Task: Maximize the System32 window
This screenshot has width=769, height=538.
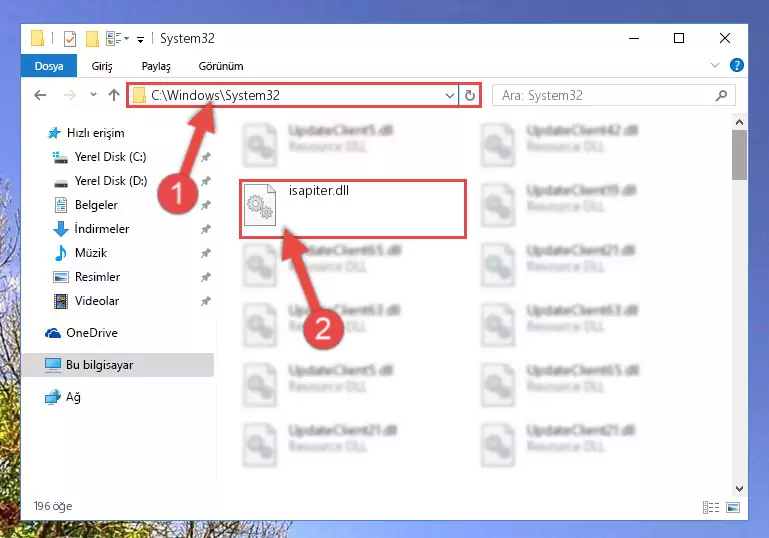Action: click(x=679, y=38)
